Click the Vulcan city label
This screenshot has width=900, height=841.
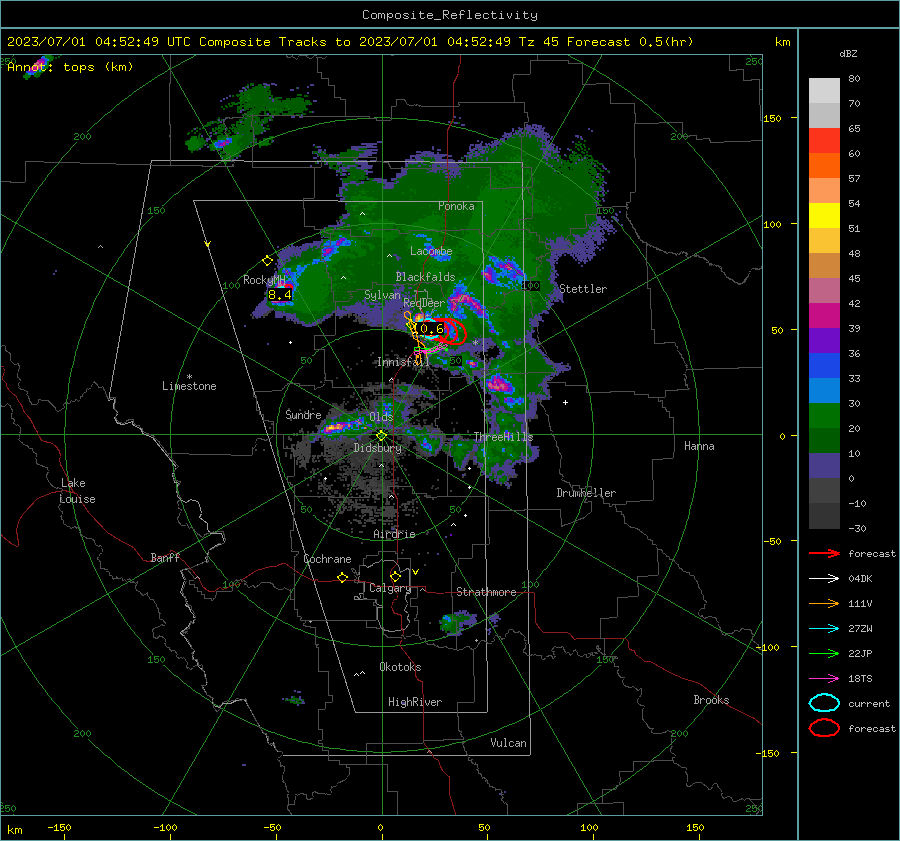[x=508, y=743]
